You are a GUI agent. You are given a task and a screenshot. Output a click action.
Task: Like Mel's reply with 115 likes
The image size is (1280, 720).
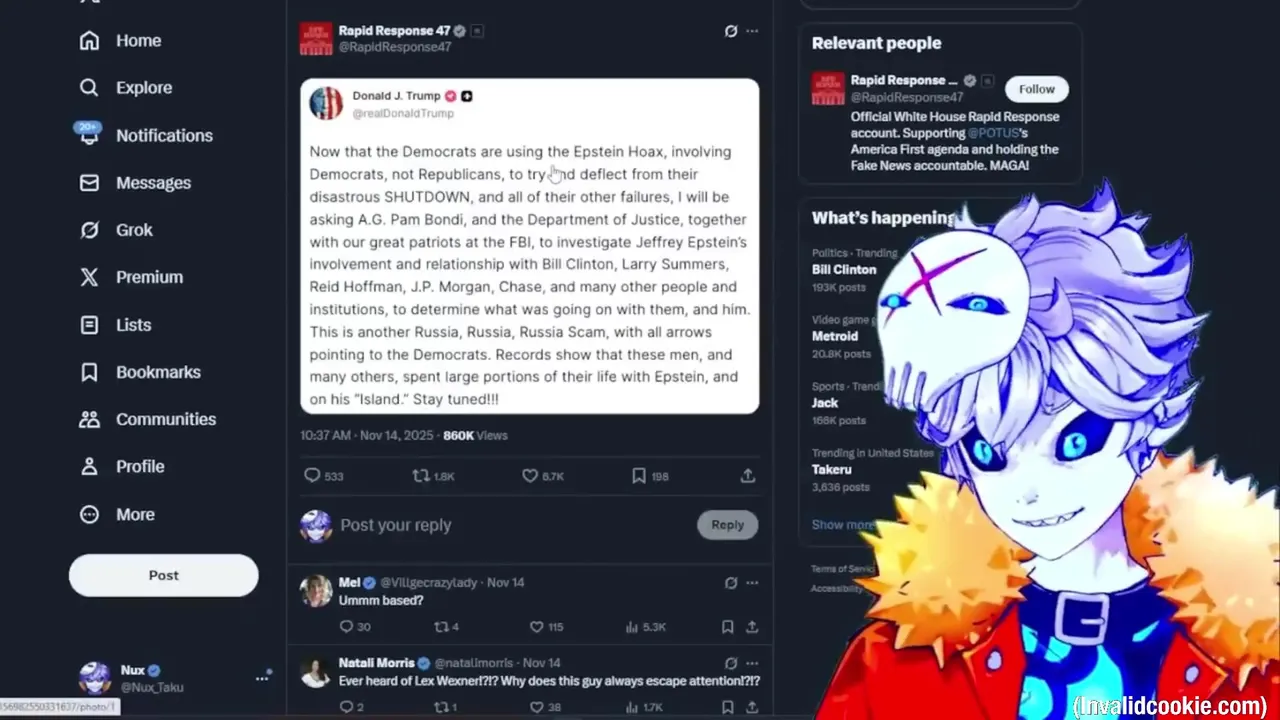click(536, 627)
